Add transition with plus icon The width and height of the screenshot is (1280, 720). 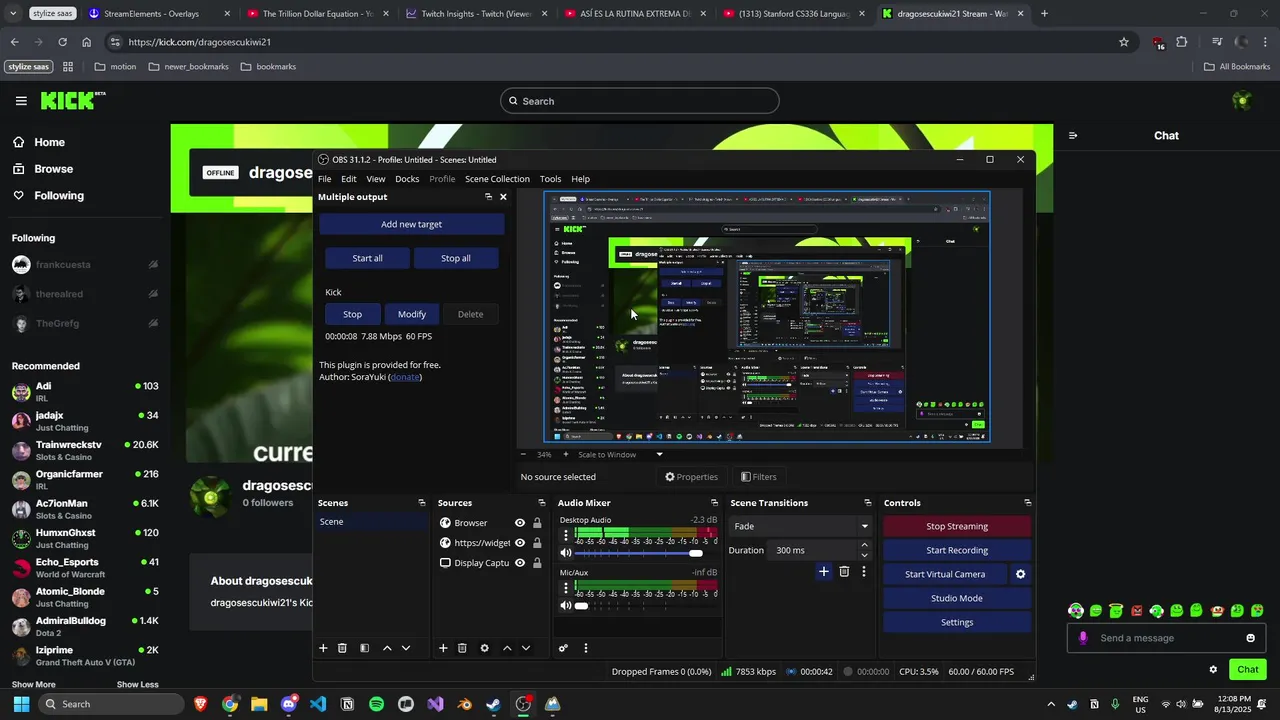coord(824,571)
